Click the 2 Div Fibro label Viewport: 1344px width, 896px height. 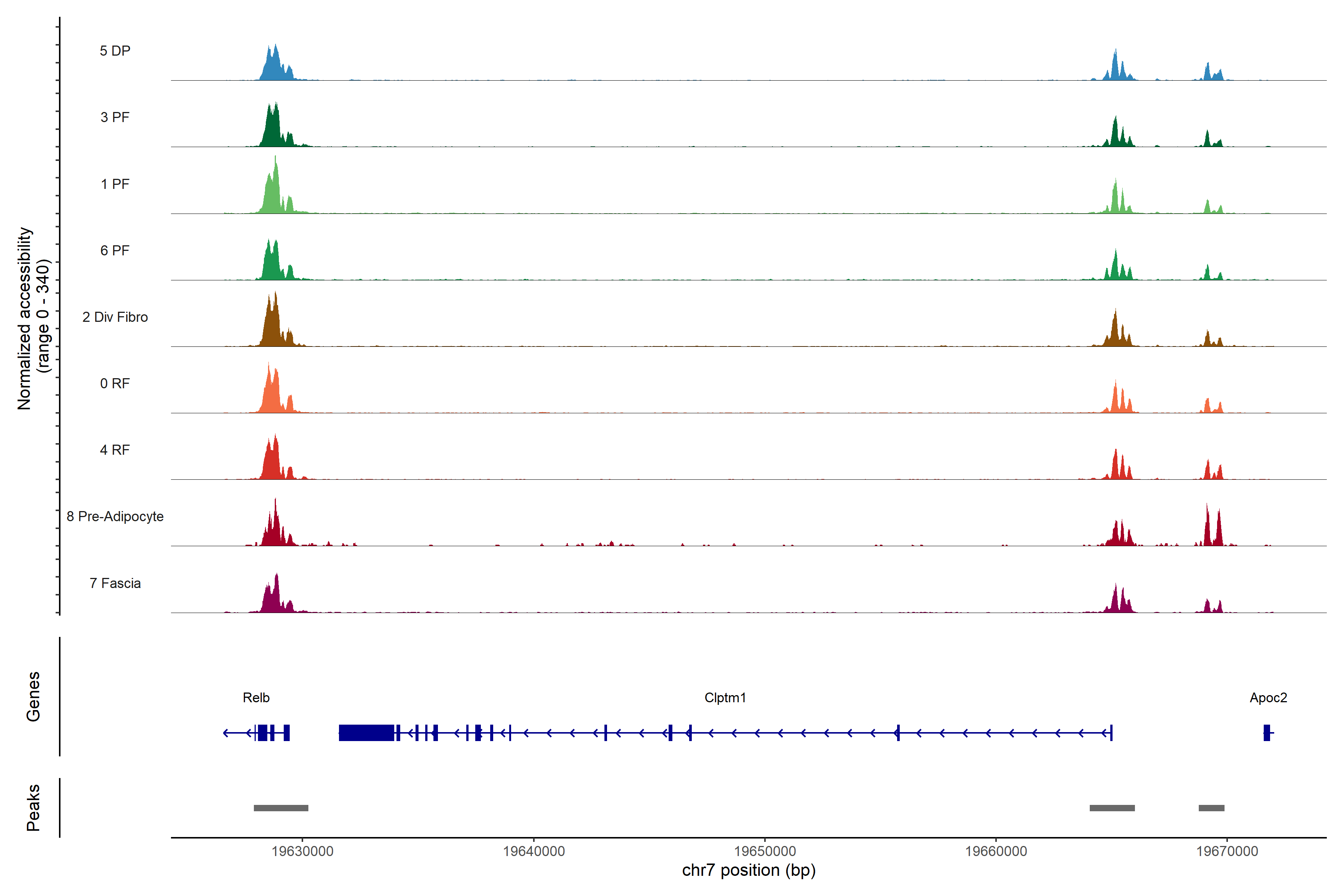115,317
